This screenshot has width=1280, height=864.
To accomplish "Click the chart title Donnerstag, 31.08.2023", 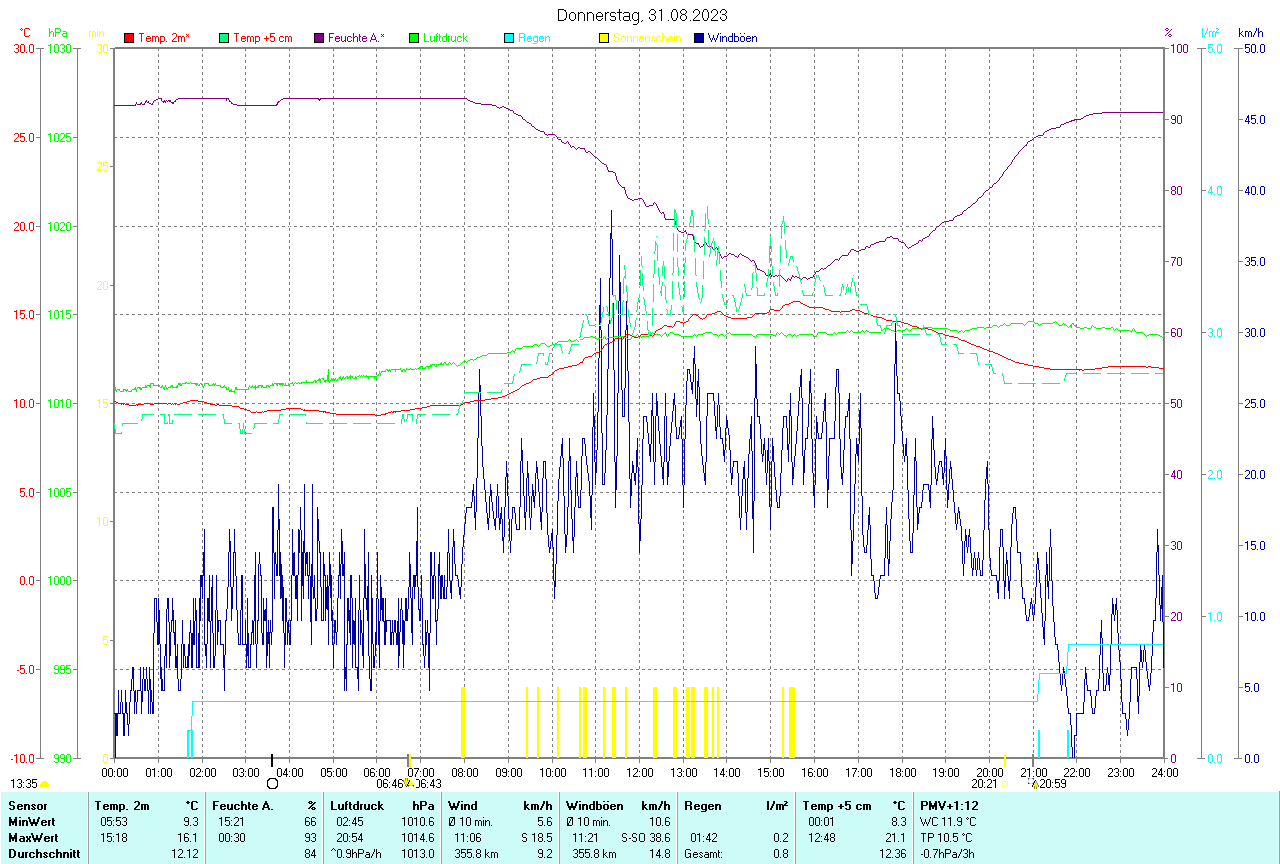I will click(643, 15).
